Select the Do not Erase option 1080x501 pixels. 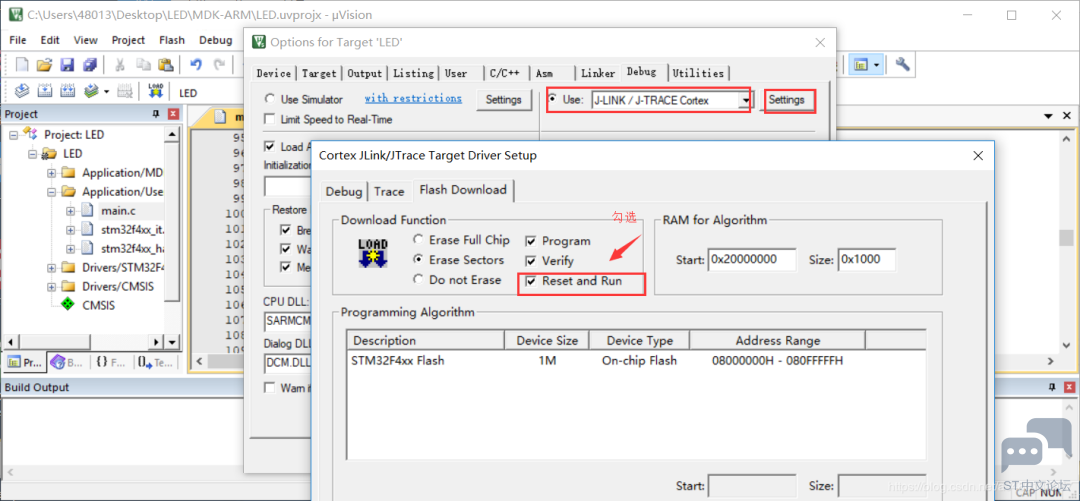coord(418,280)
